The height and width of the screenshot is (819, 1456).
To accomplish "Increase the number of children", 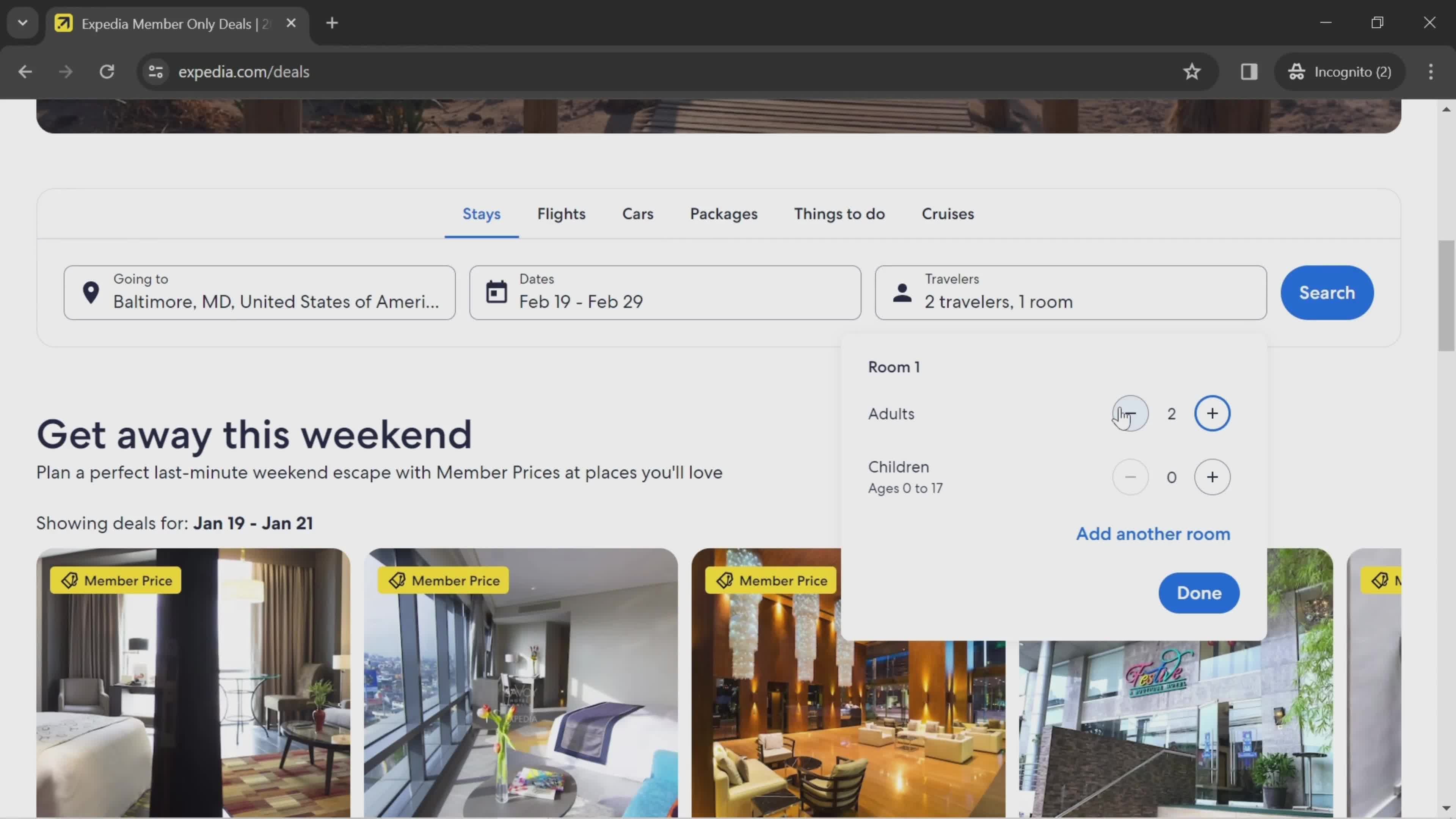I will 1212,477.
